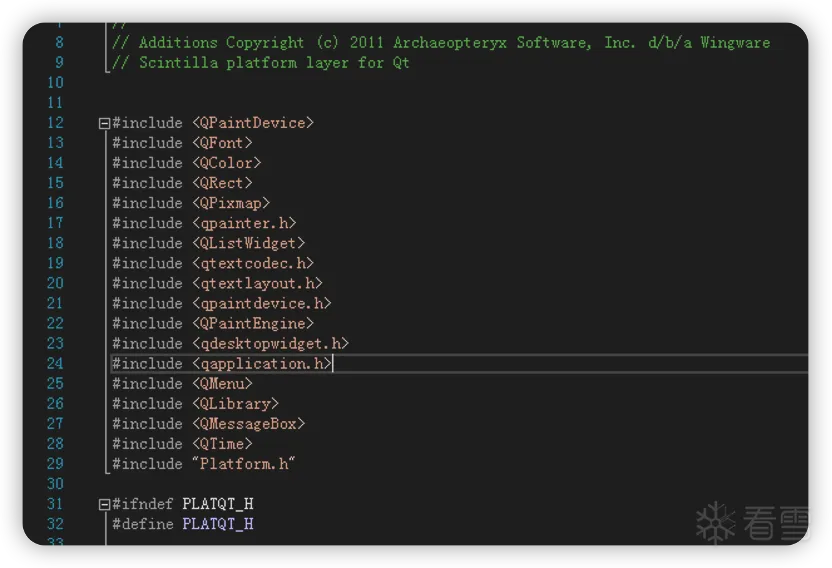Click the snowflake logo icon

tap(716, 523)
